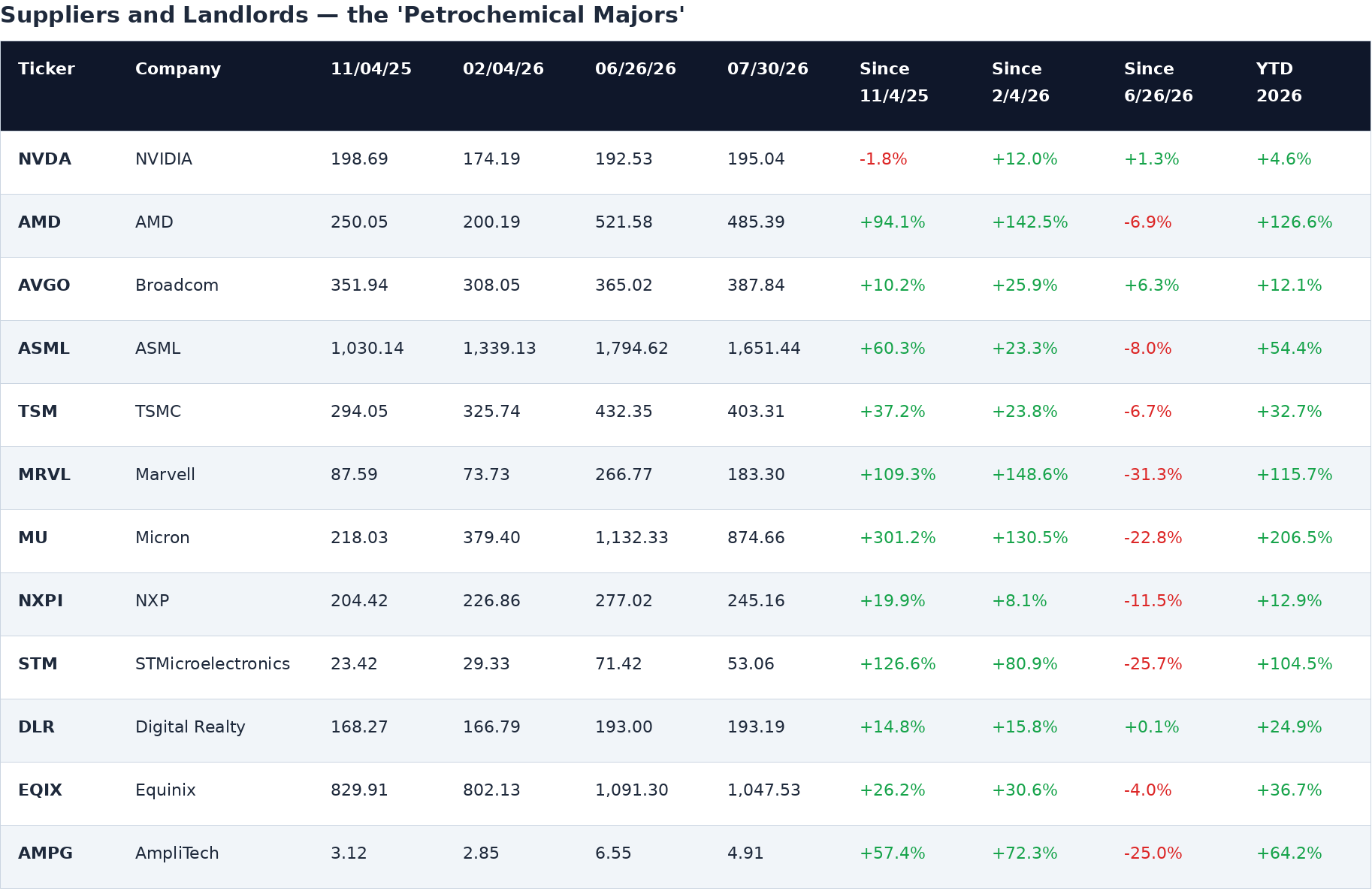Screen dimensions: 1372x891
Task: Select AMD's 485.39 price cell
Action: tap(756, 222)
